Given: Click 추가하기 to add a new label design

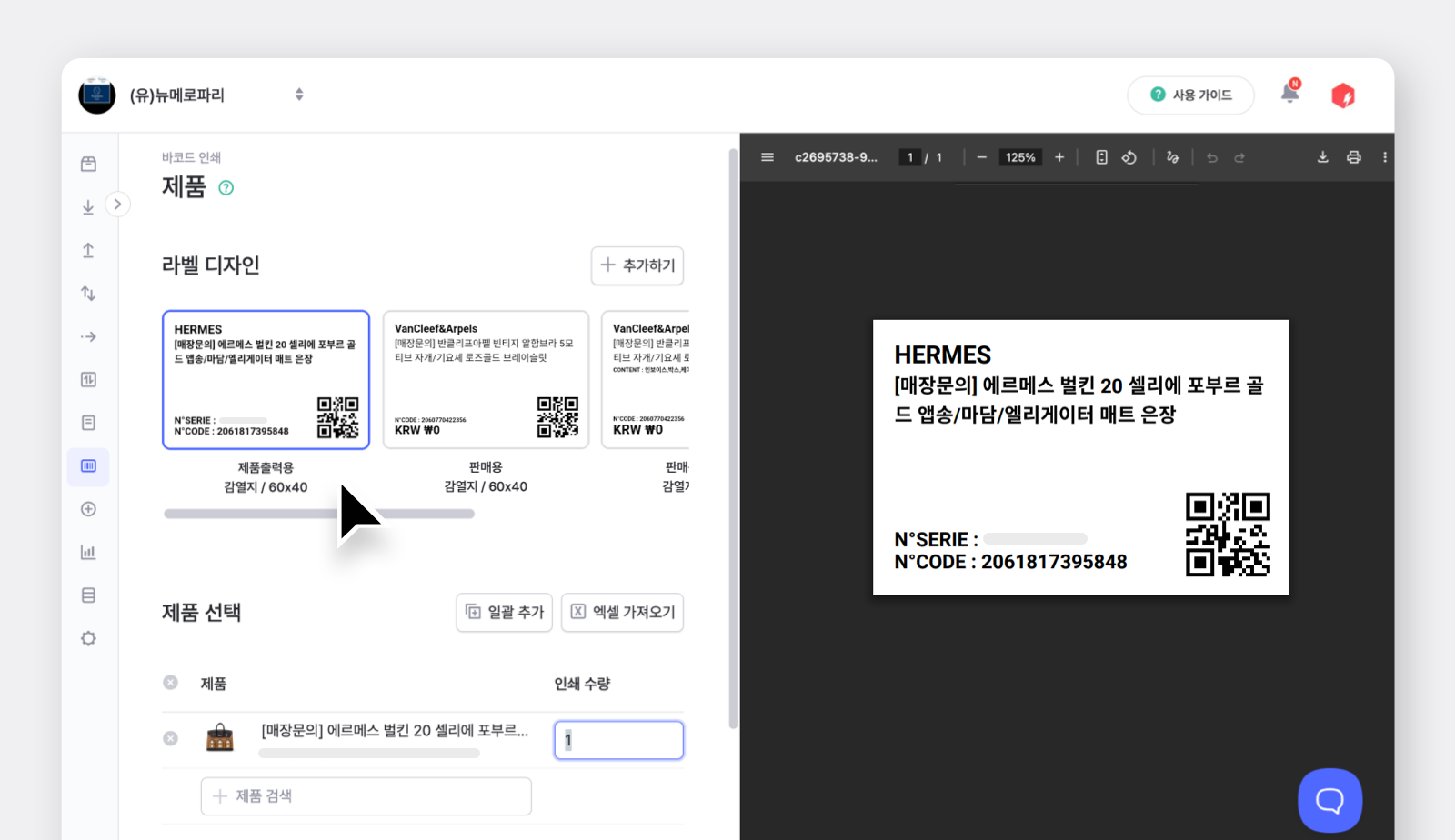Looking at the screenshot, I should pos(637,265).
